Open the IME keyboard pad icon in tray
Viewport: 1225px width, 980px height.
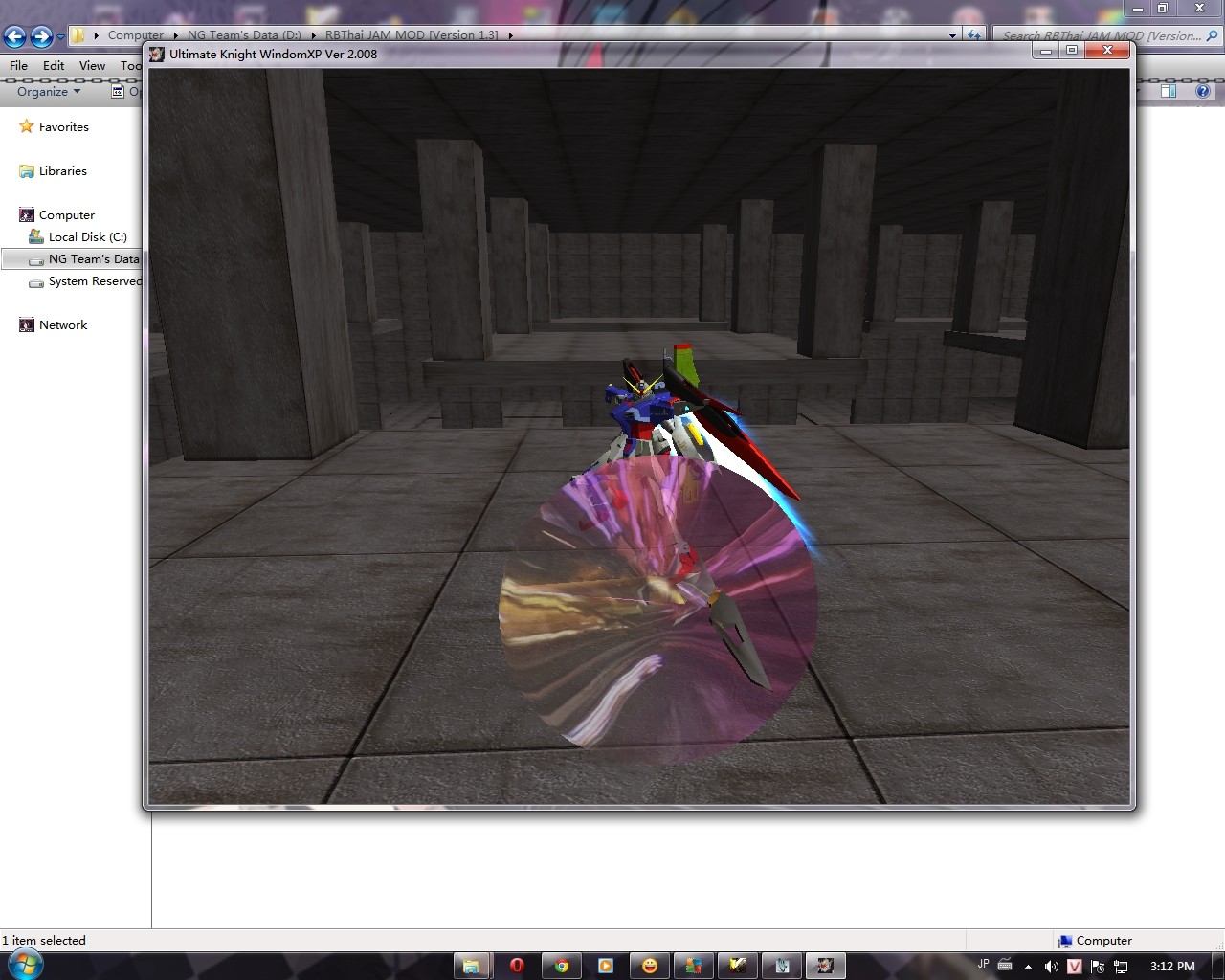(1005, 965)
